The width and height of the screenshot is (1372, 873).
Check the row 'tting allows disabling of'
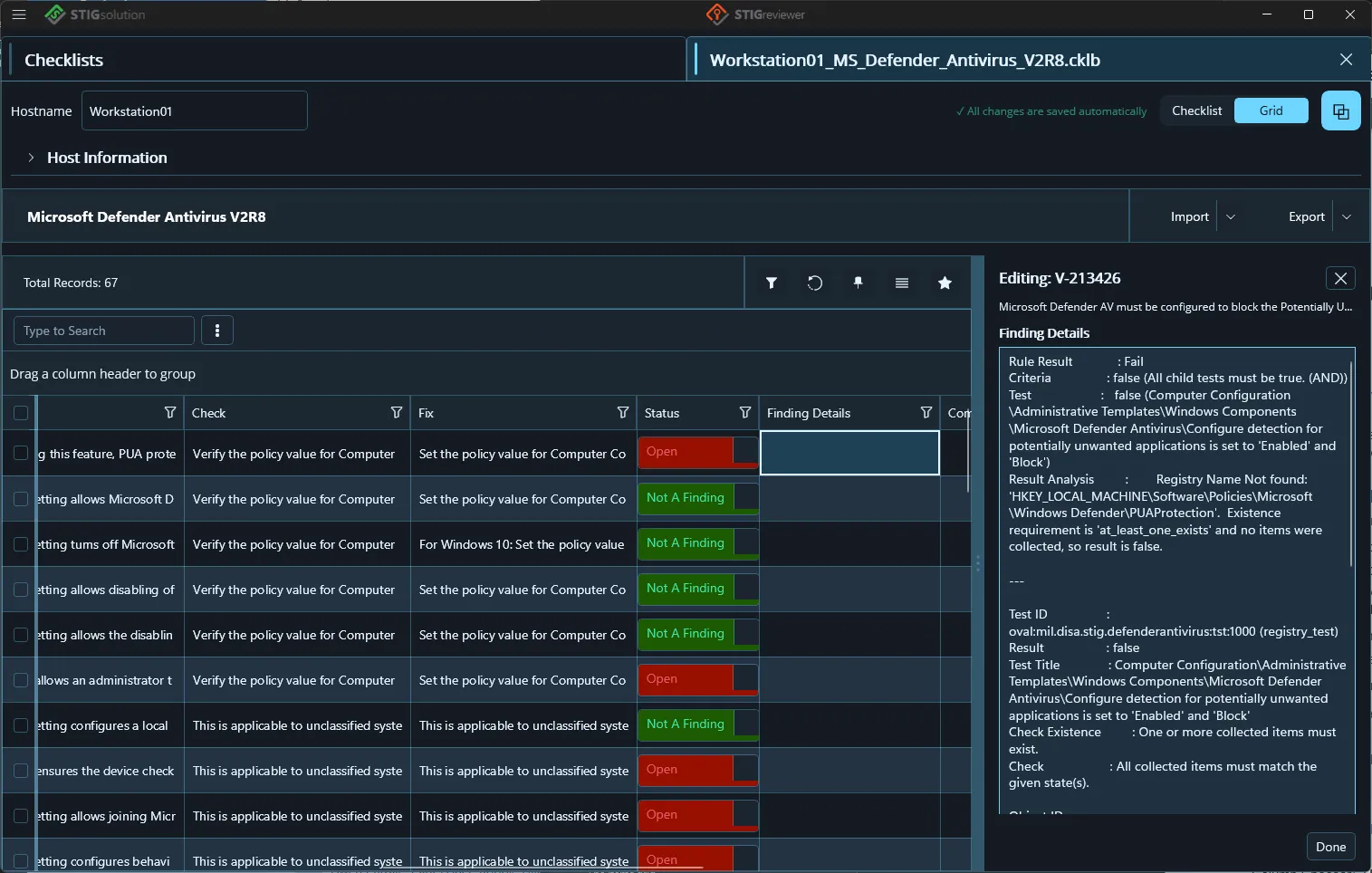pos(21,590)
